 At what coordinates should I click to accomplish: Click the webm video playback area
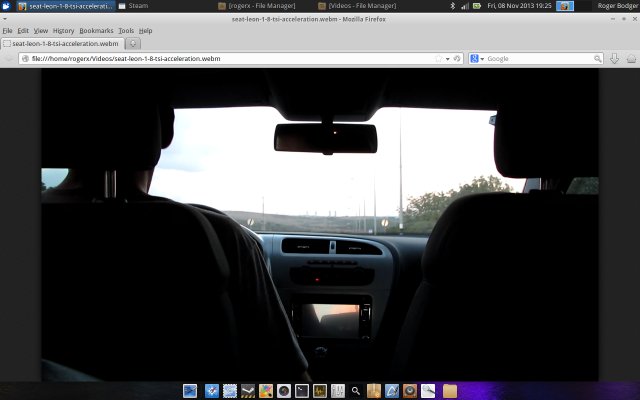pyautogui.click(x=320, y=224)
